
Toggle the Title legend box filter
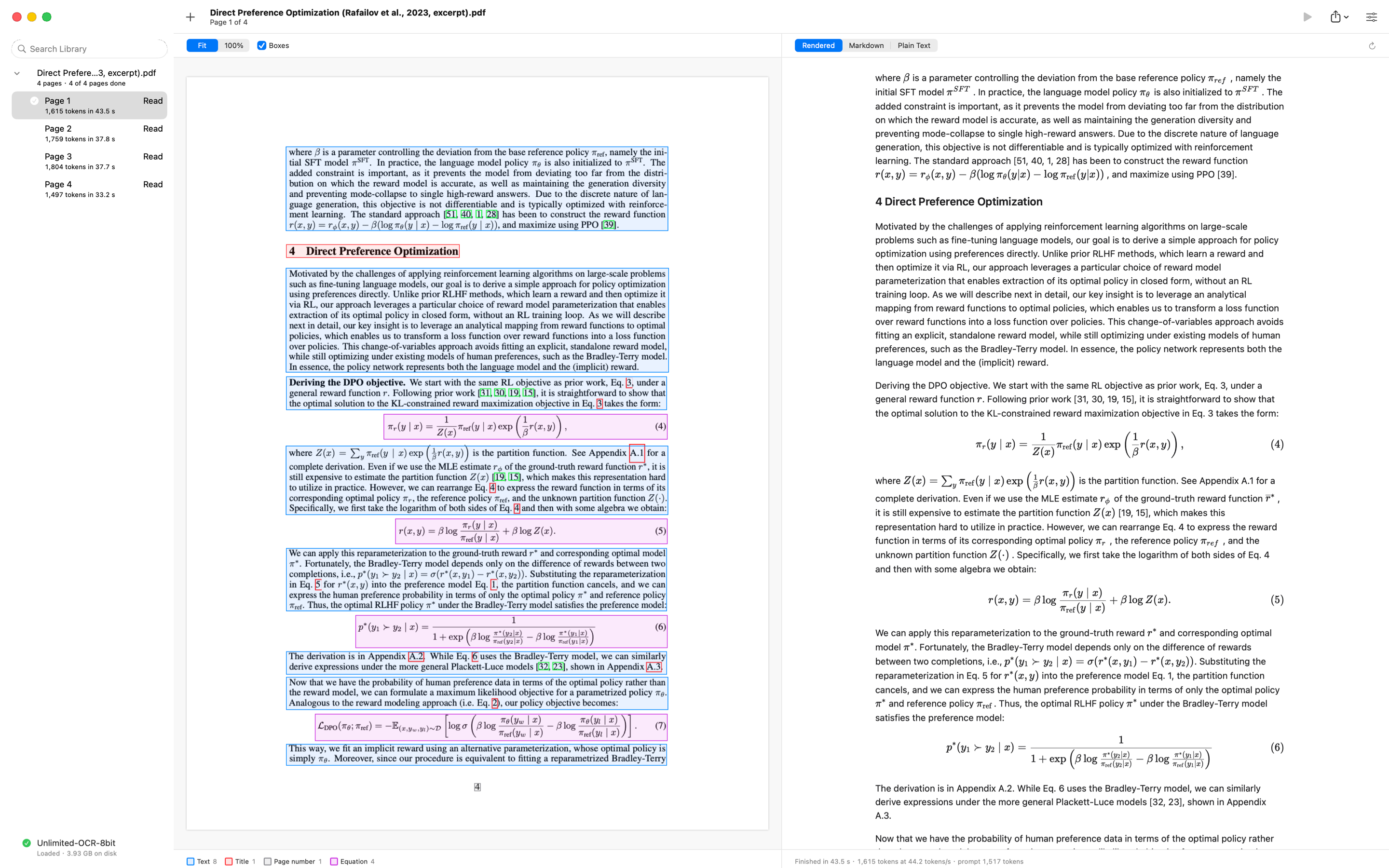[229, 861]
